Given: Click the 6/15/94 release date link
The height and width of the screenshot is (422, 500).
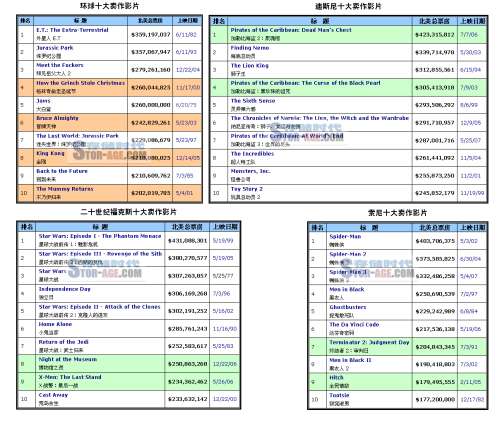Looking at the screenshot, I should click(x=471, y=70).
